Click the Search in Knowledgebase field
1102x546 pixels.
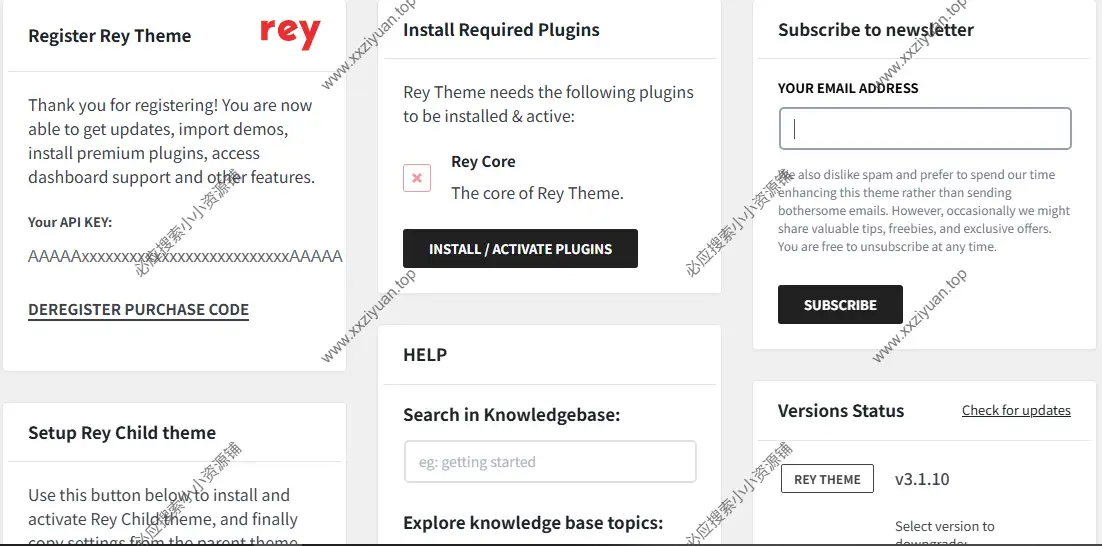pos(549,462)
